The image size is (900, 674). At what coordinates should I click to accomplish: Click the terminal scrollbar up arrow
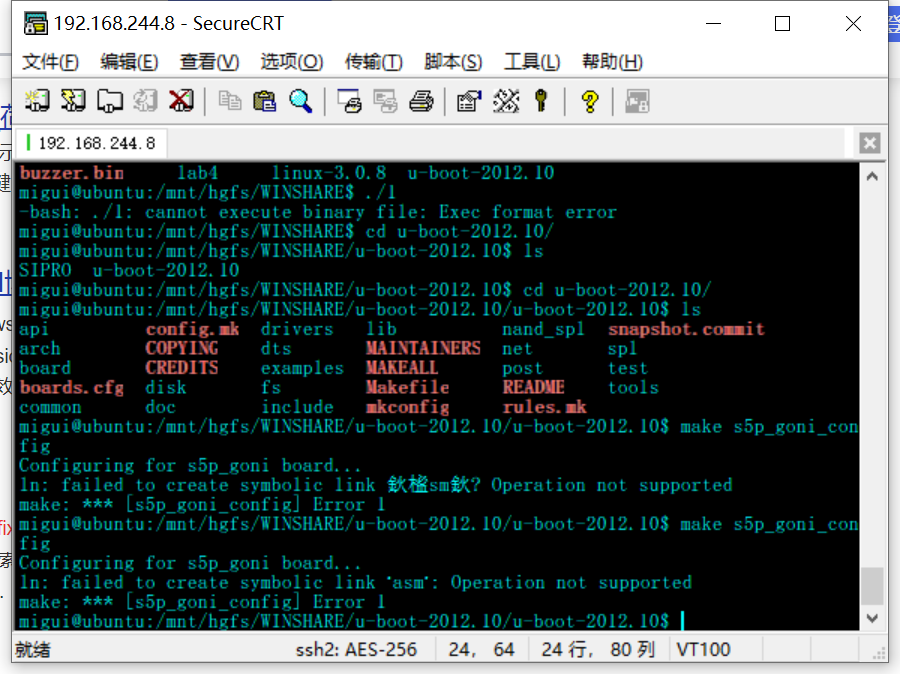[872, 176]
